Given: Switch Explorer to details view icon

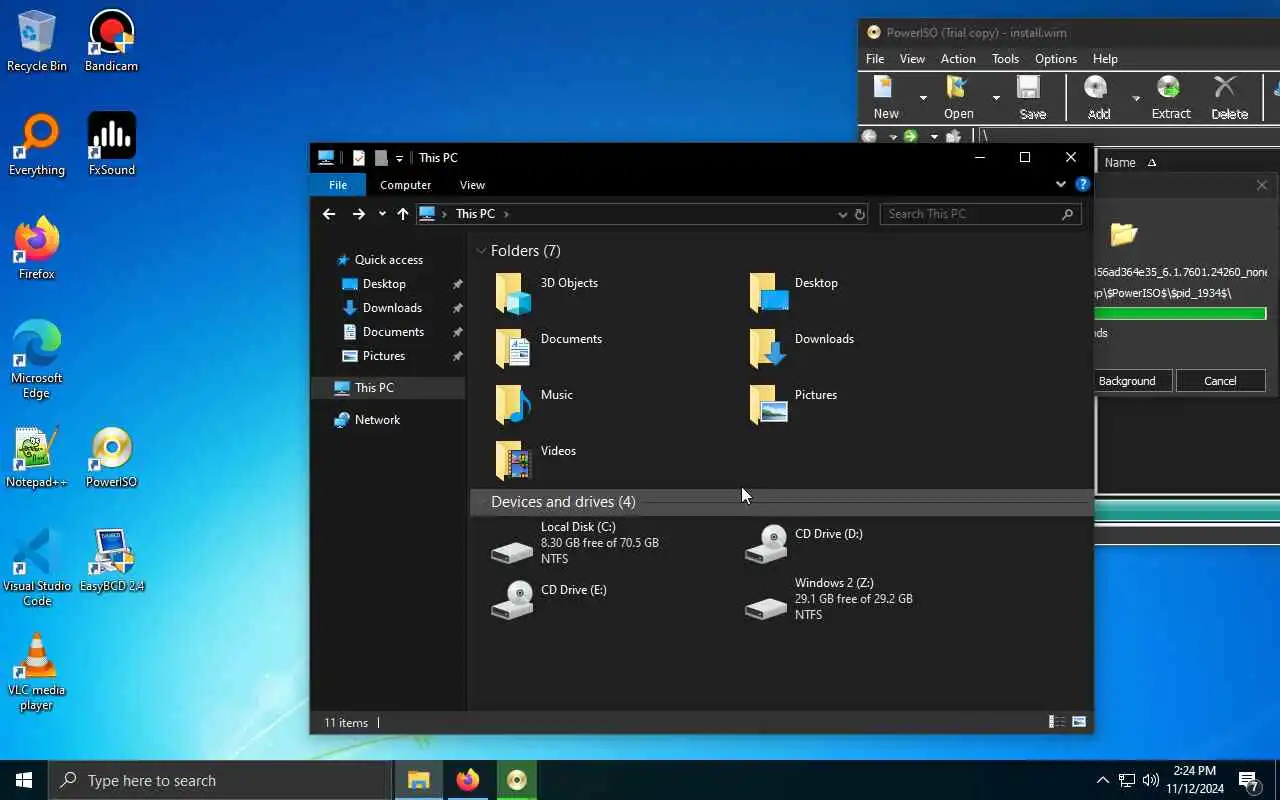Looking at the screenshot, I should pos(1056,722).
